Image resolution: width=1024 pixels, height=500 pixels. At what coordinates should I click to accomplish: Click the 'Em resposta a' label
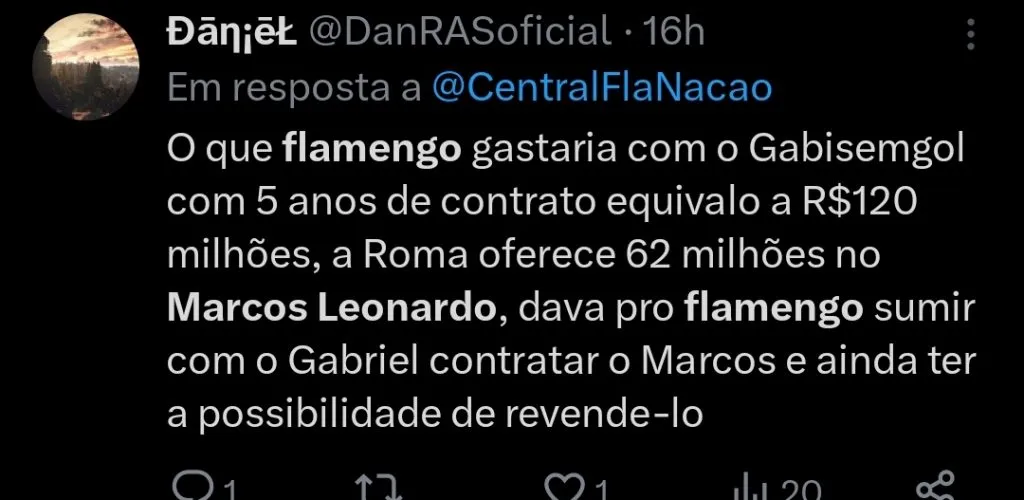pos(294,88)
